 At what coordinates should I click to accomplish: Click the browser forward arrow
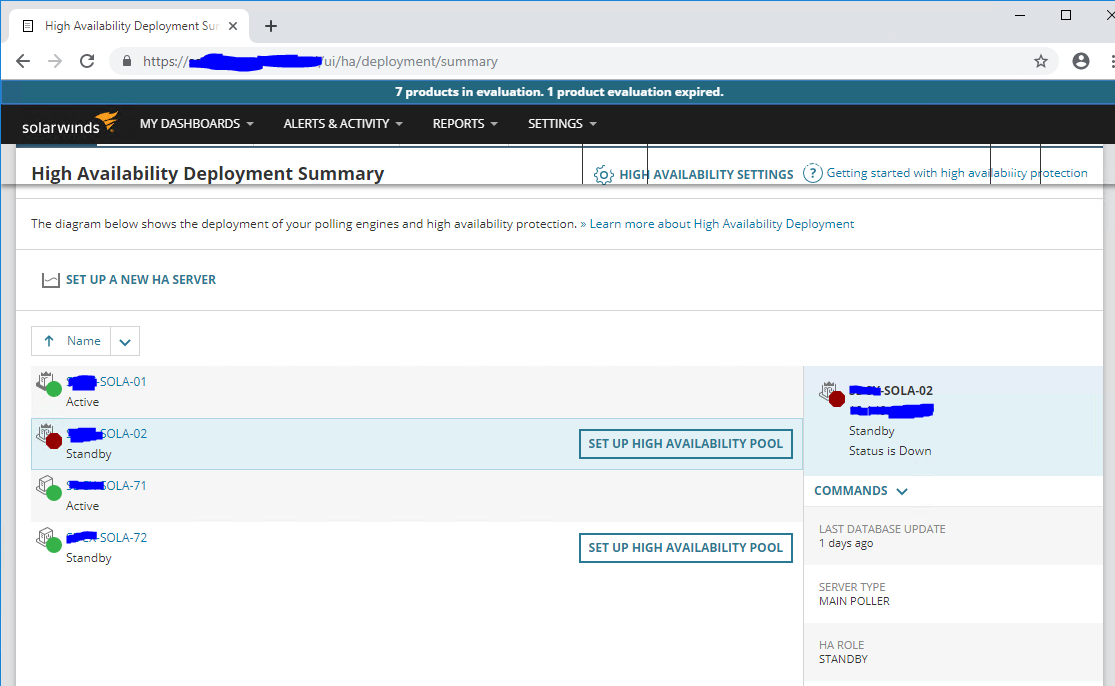tap(55, 61)
